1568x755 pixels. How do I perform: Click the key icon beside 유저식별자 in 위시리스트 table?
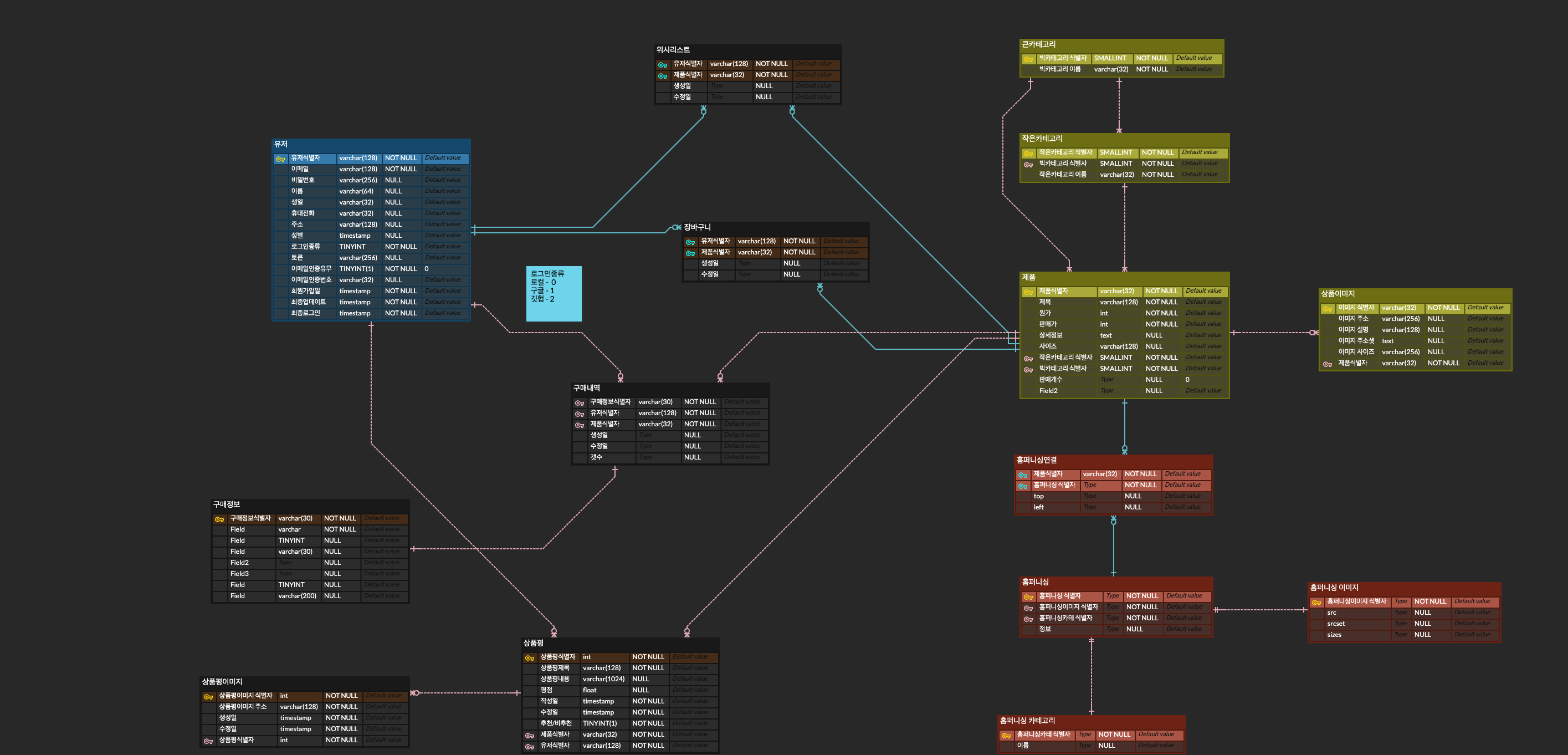(662, 64)
